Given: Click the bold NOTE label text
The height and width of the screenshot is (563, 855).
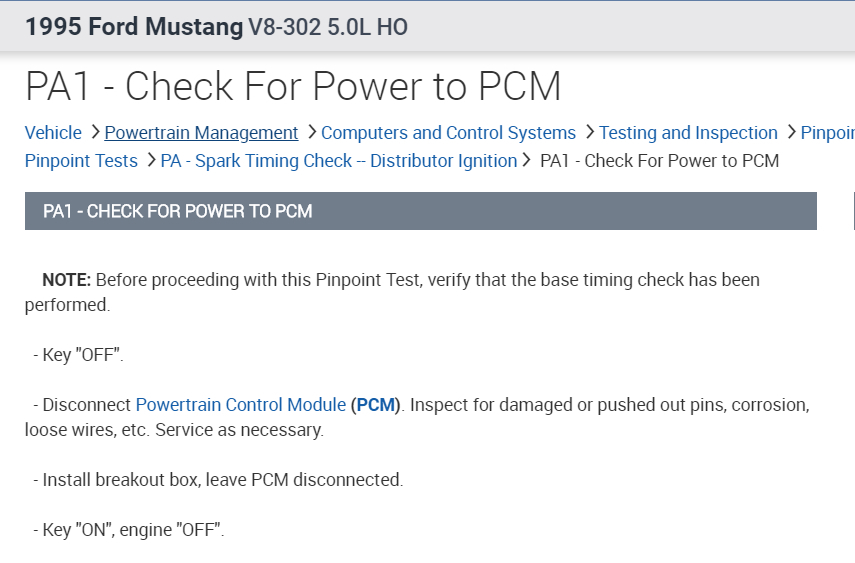Looking at the screenshot, I should [x=66, y=280].
